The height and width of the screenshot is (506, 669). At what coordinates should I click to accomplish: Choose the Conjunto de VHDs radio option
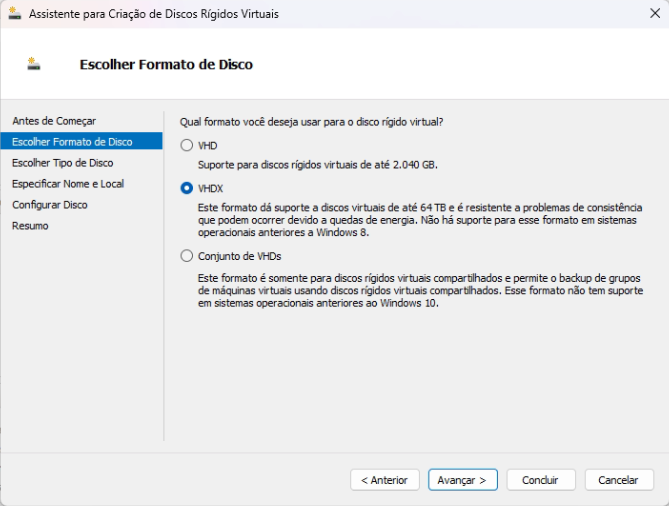pyautogui.click(x=186, y=256)
